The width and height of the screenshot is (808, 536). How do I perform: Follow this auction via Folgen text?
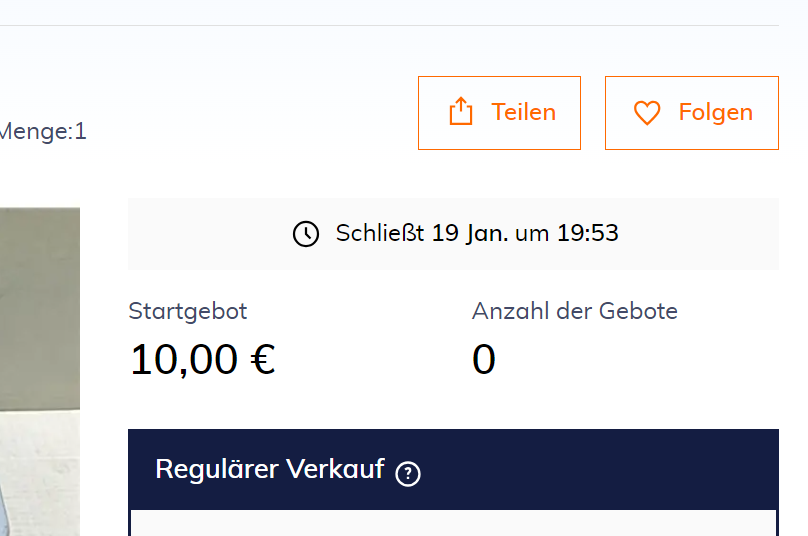pyautogui.click(x=716, y=113)
